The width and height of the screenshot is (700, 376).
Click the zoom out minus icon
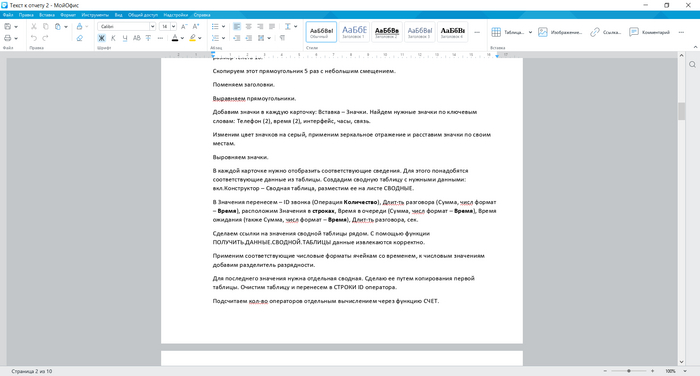[605, 371]
